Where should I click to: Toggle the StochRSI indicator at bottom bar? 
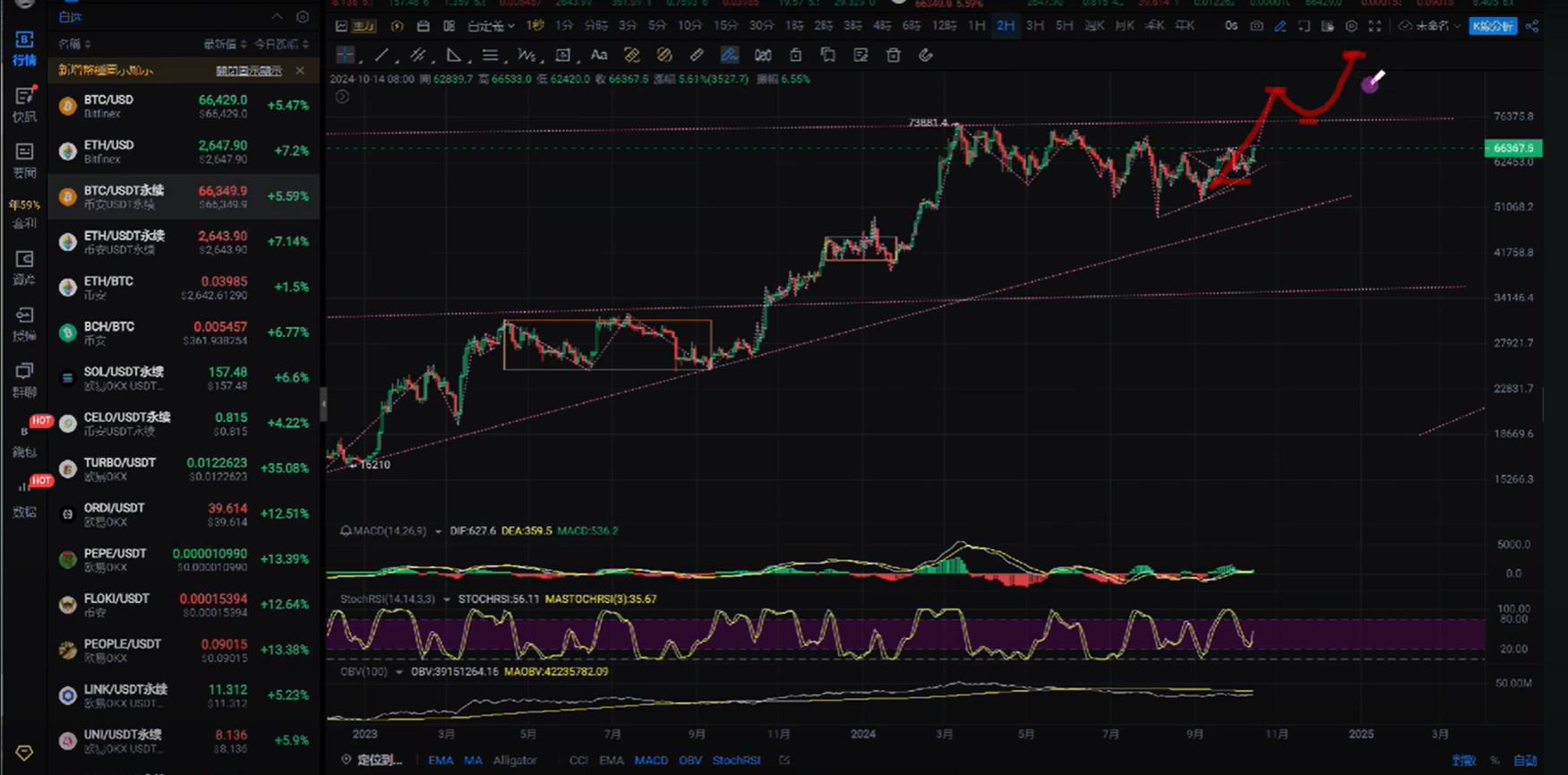[x=736, y=760]
